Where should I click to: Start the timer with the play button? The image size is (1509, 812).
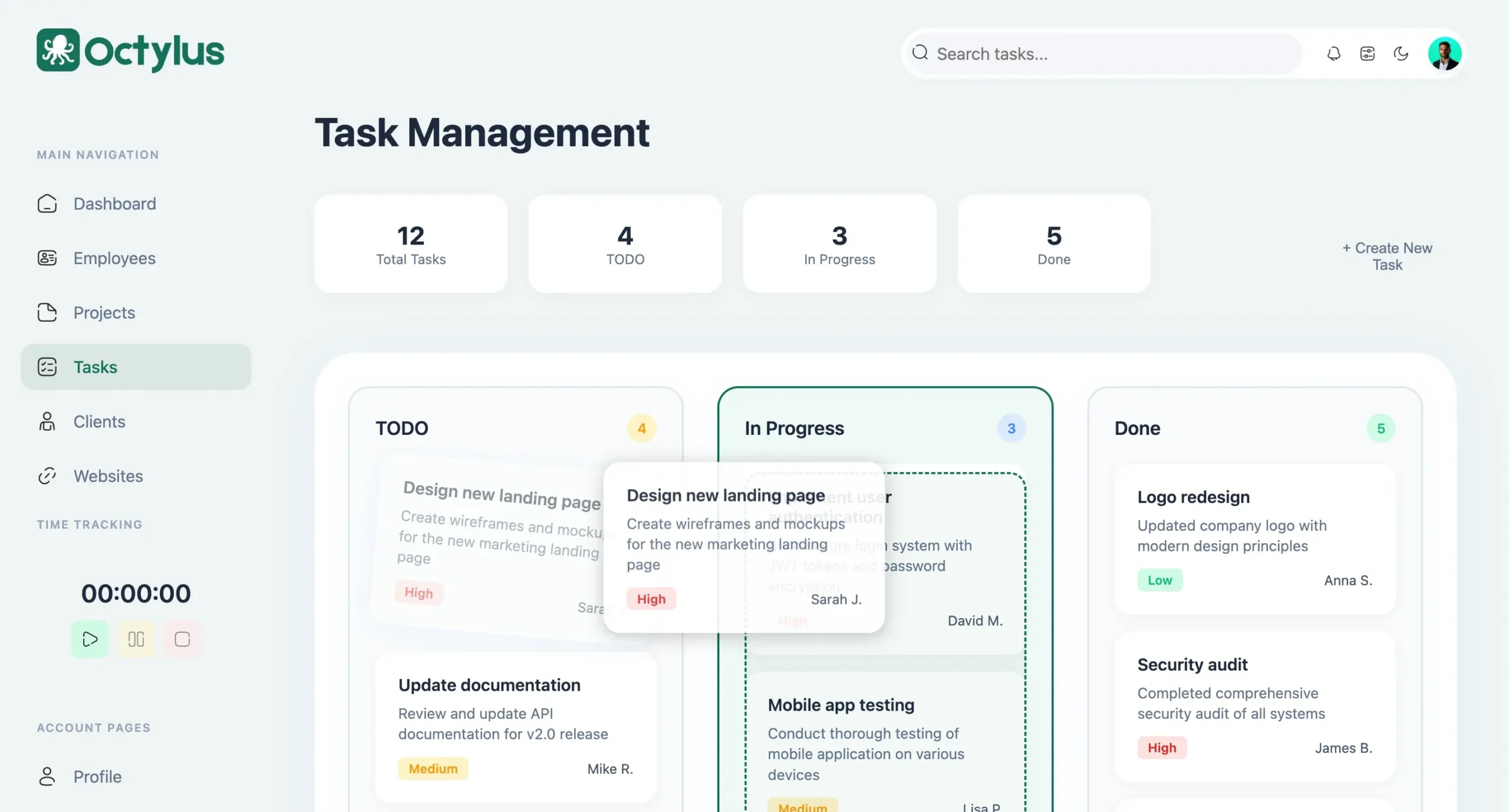[x=90, y=639]
